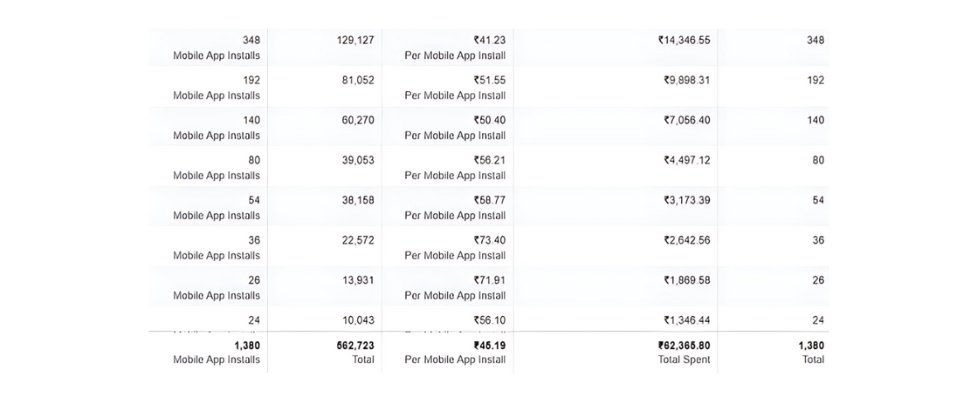
Task: Select the ₹41.23 per mobile app install cell
Action: [489, 40]
